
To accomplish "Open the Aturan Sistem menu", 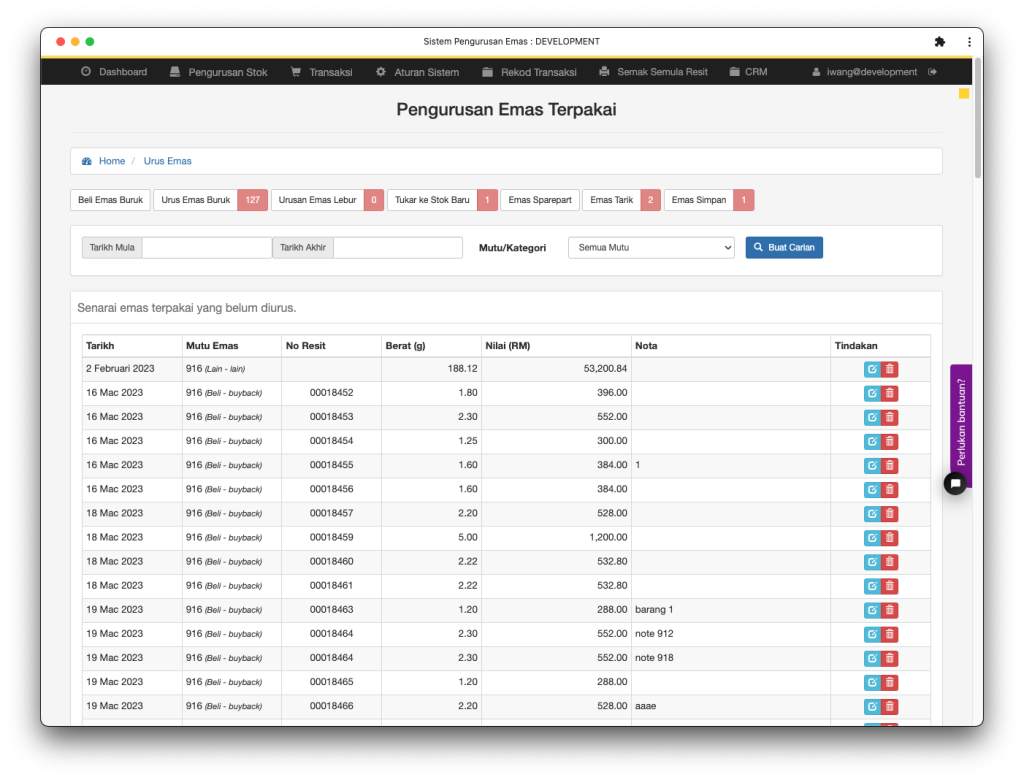I will point(417,72).
